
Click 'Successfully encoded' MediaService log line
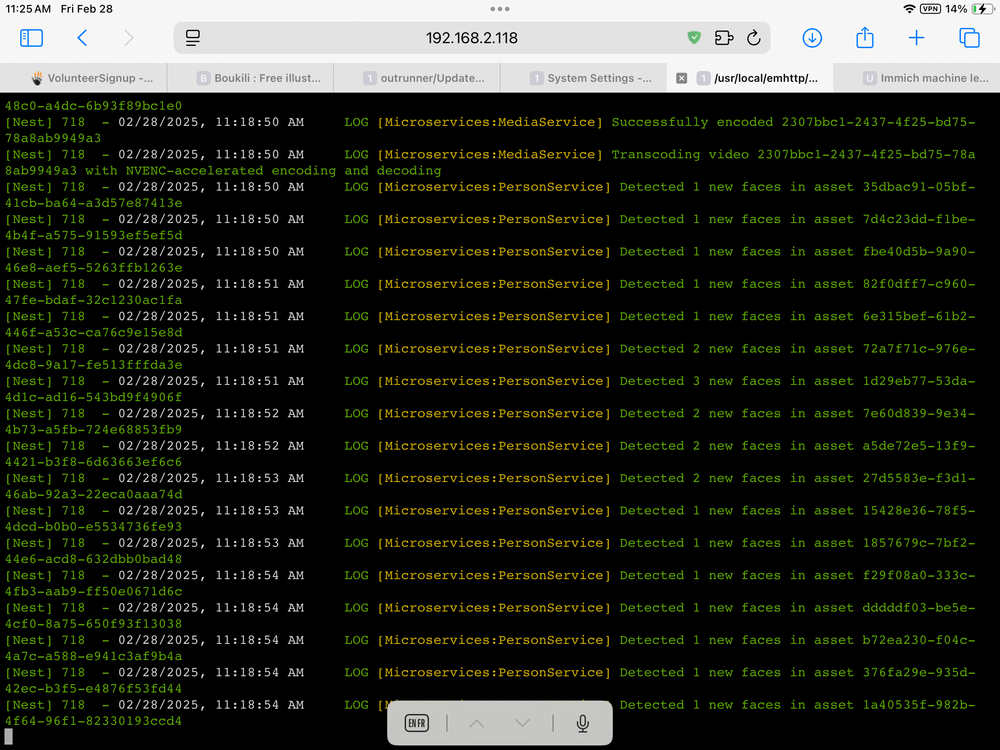click(490, 130)
